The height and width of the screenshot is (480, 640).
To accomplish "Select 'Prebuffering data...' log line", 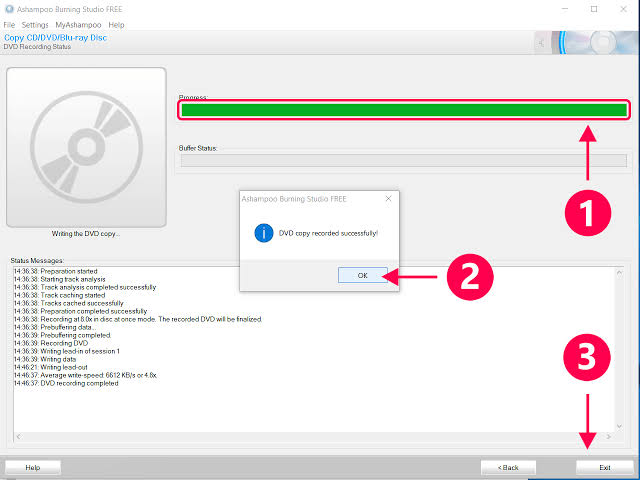I will (x=55, y=327).
